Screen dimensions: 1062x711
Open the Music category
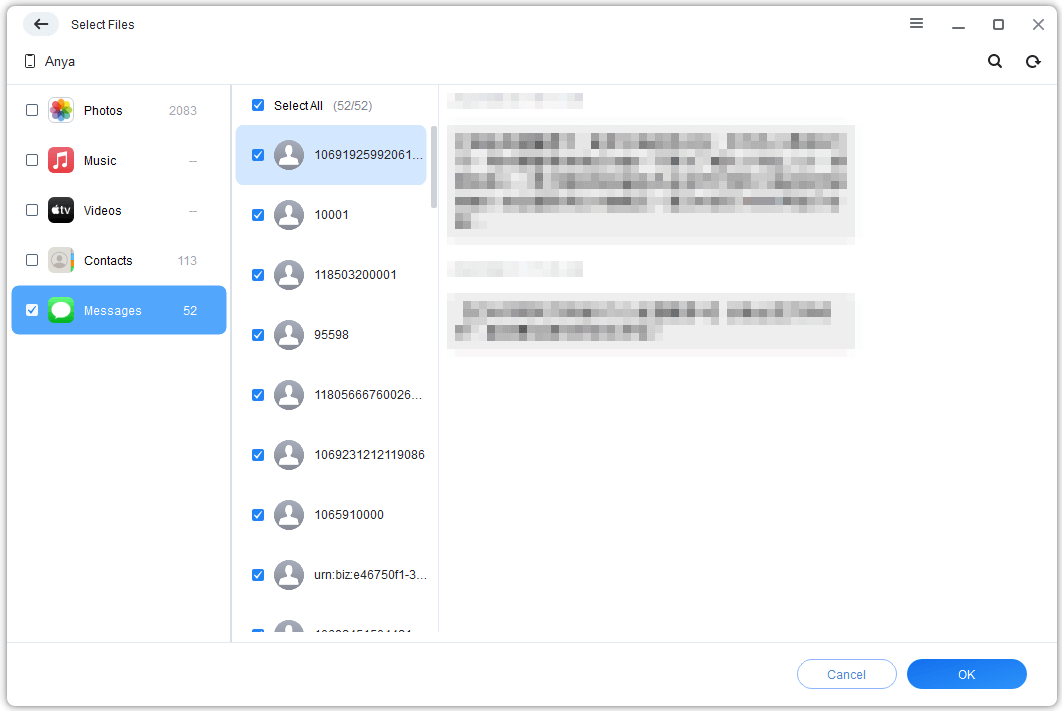pos(119,160)
